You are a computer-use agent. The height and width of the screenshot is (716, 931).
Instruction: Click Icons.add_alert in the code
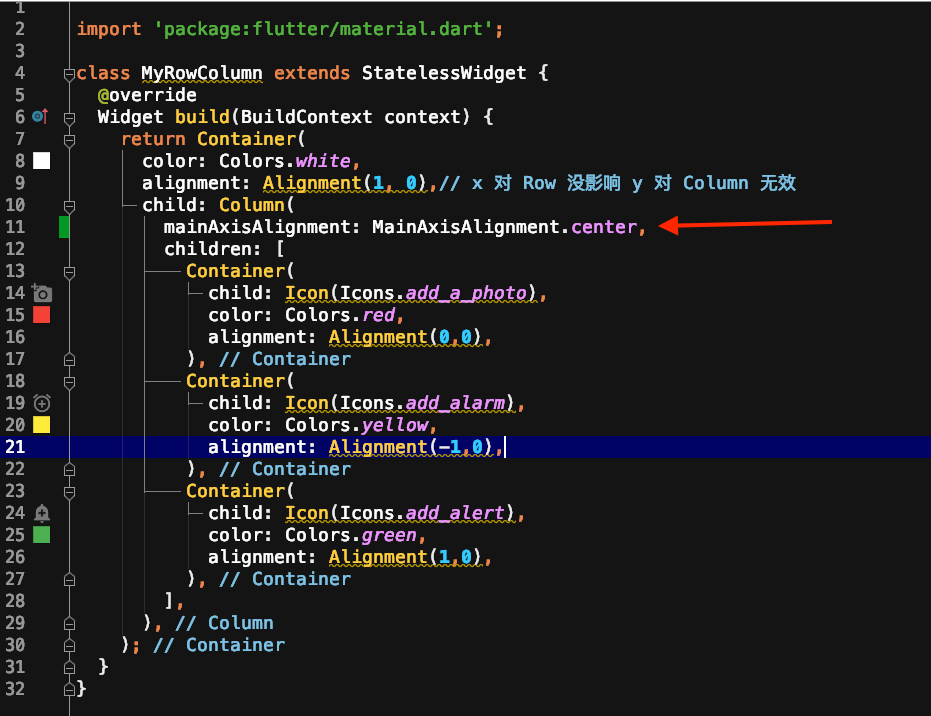coord(422,513)
